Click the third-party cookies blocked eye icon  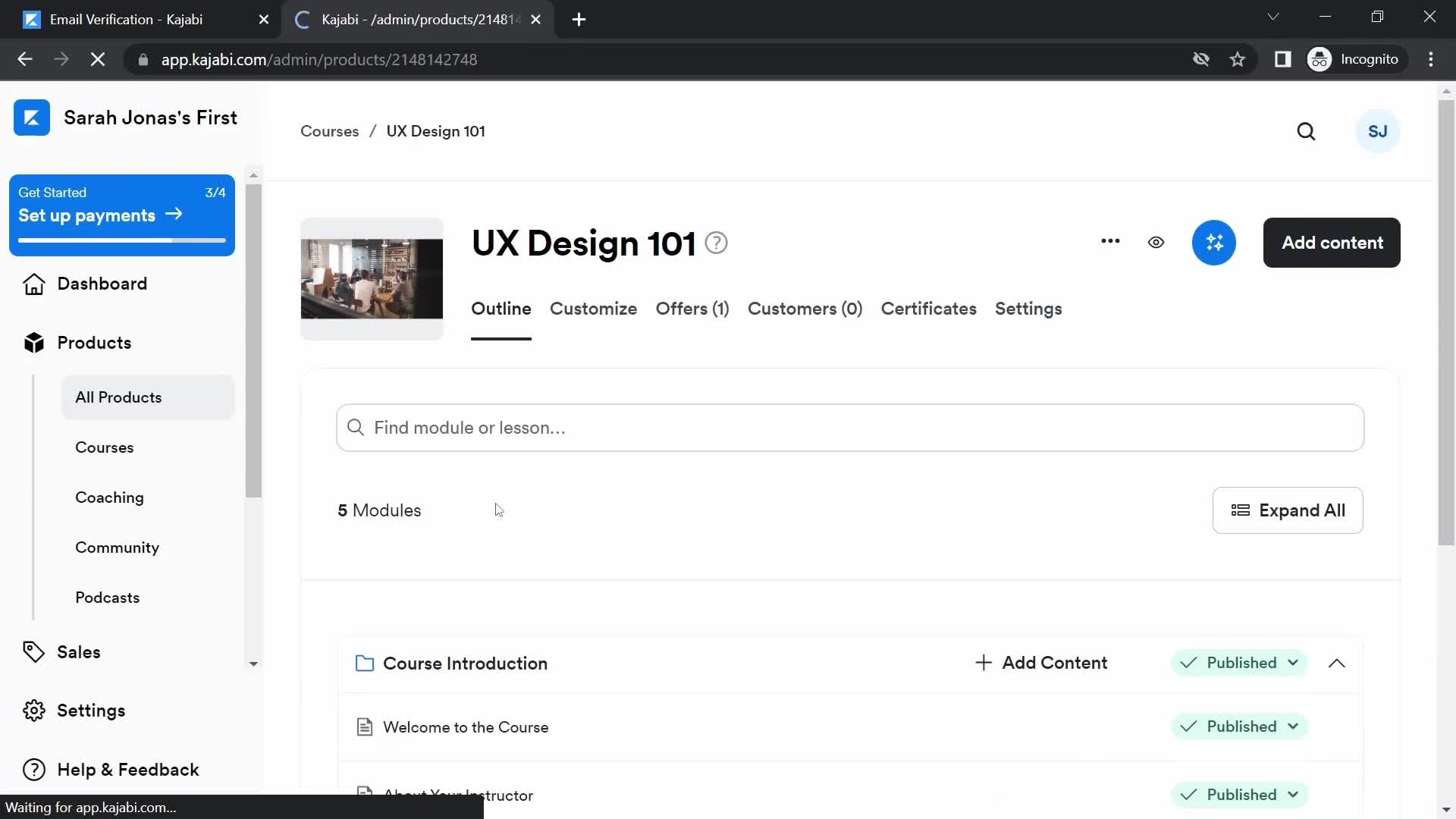point(1200,59)
